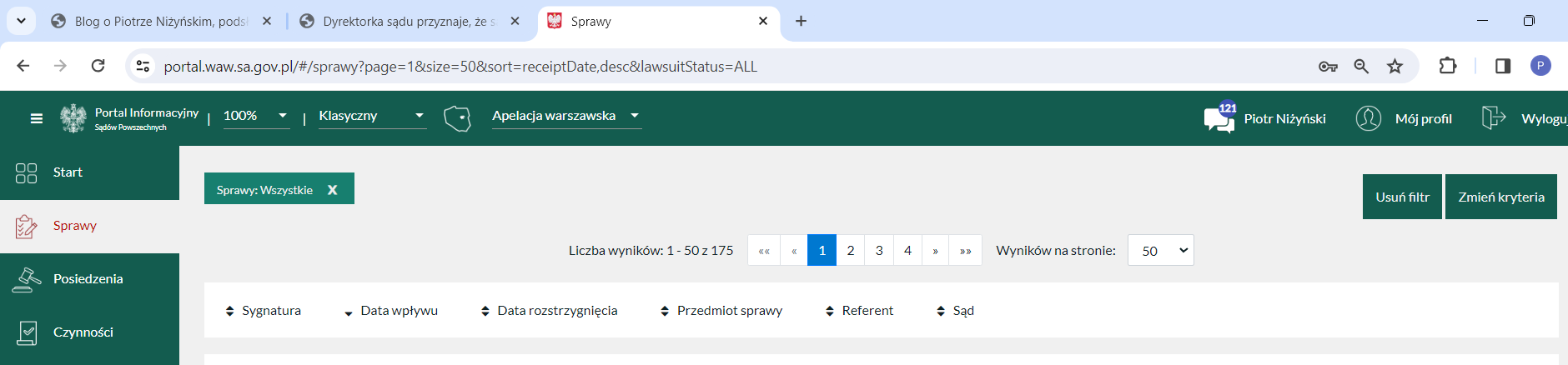Go to results page 2
This screenshot has height=365, width=1568.
[850, 251]
